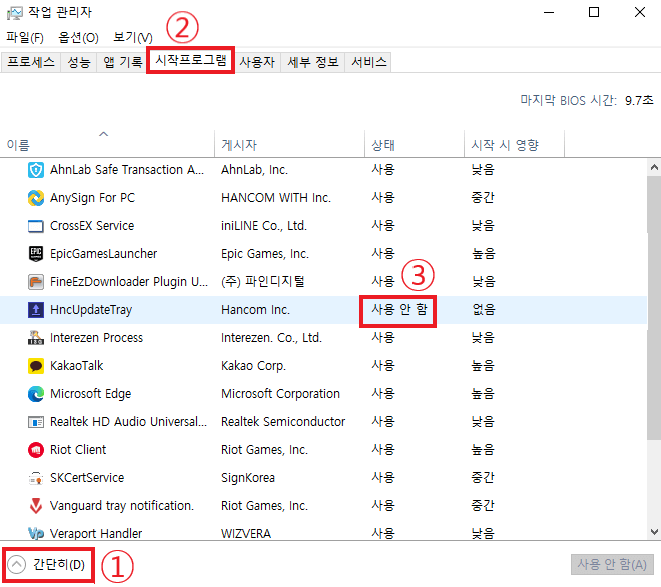Click the (주) 파인디지털 publisher cell

tap(263, 282)
